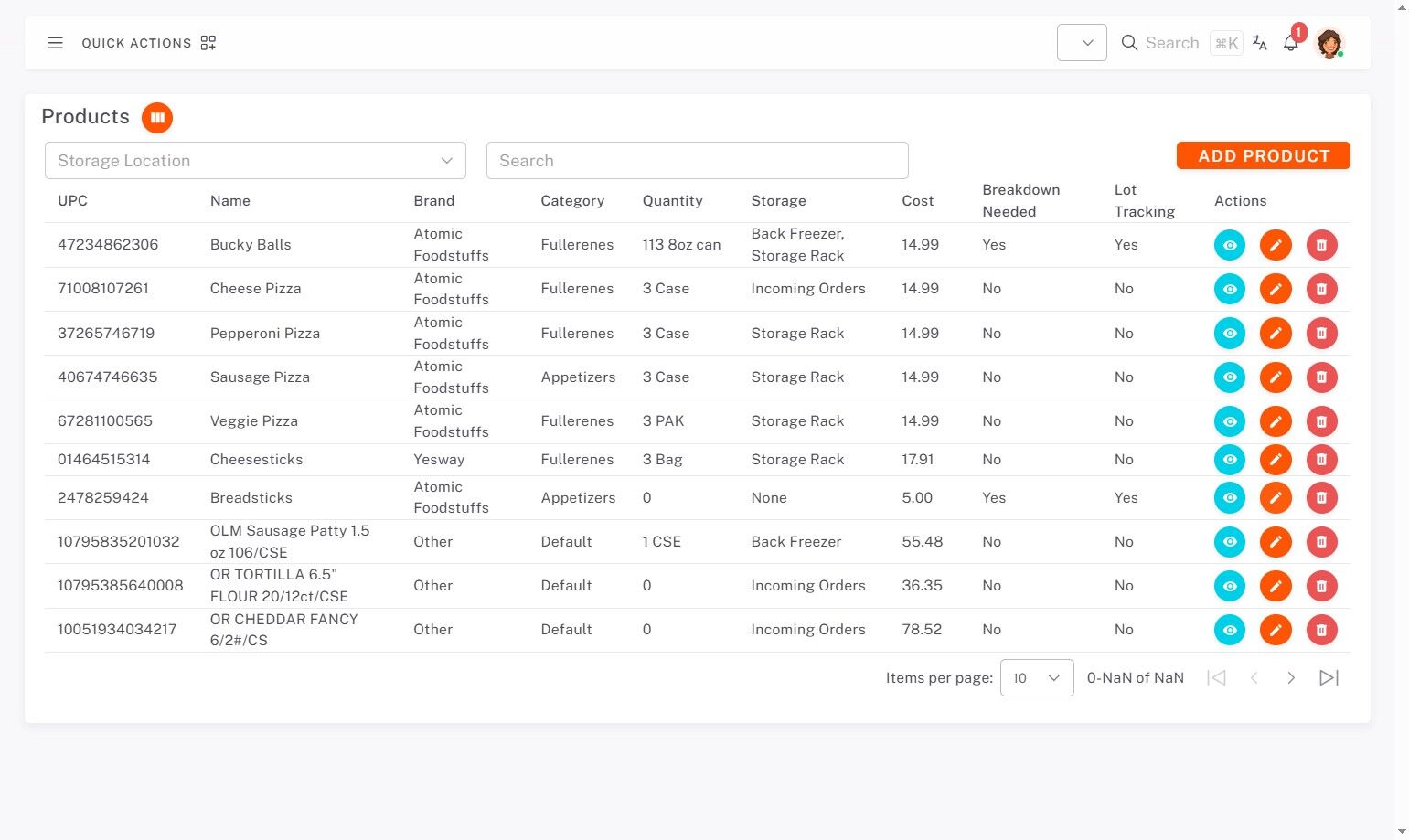Open the Quick Actions grid icon
This screenshot has width=1409, height=840.
click(208, 43)
